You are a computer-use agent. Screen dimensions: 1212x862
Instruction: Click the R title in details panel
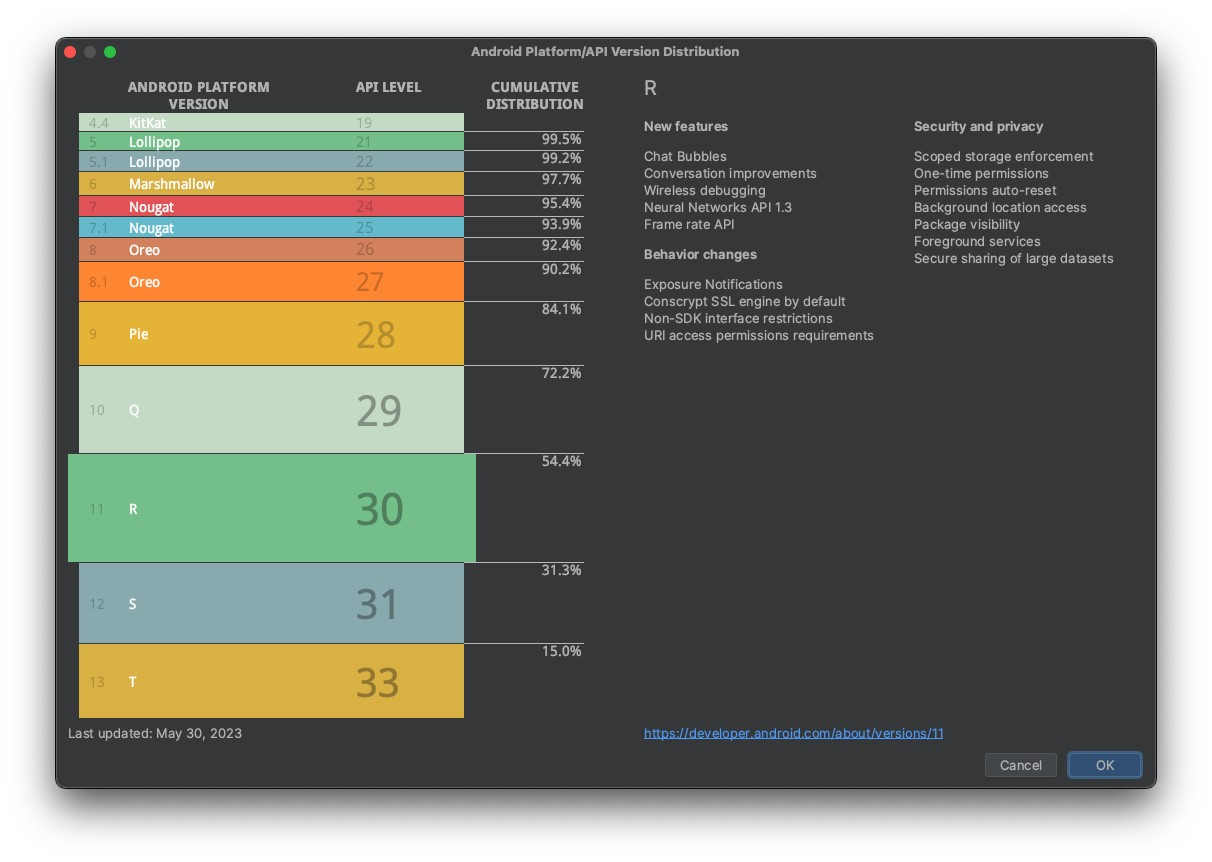point(650,88)
